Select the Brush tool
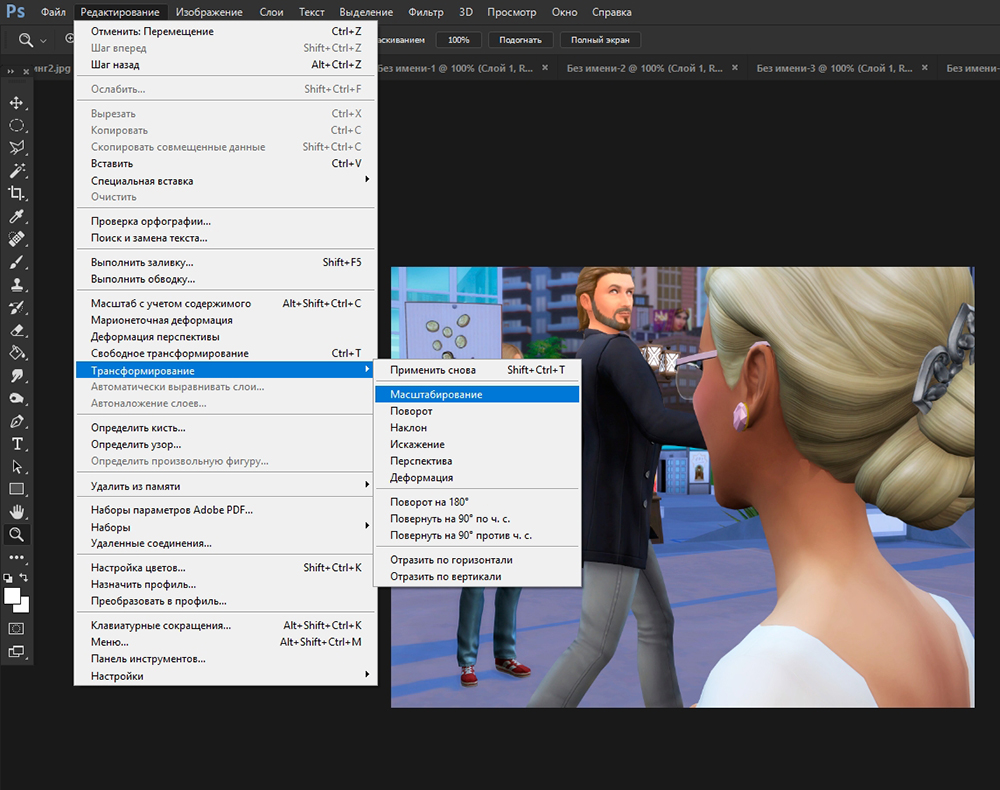The height and width of the screenshot is (790, 1000). [x=17, y=262]
